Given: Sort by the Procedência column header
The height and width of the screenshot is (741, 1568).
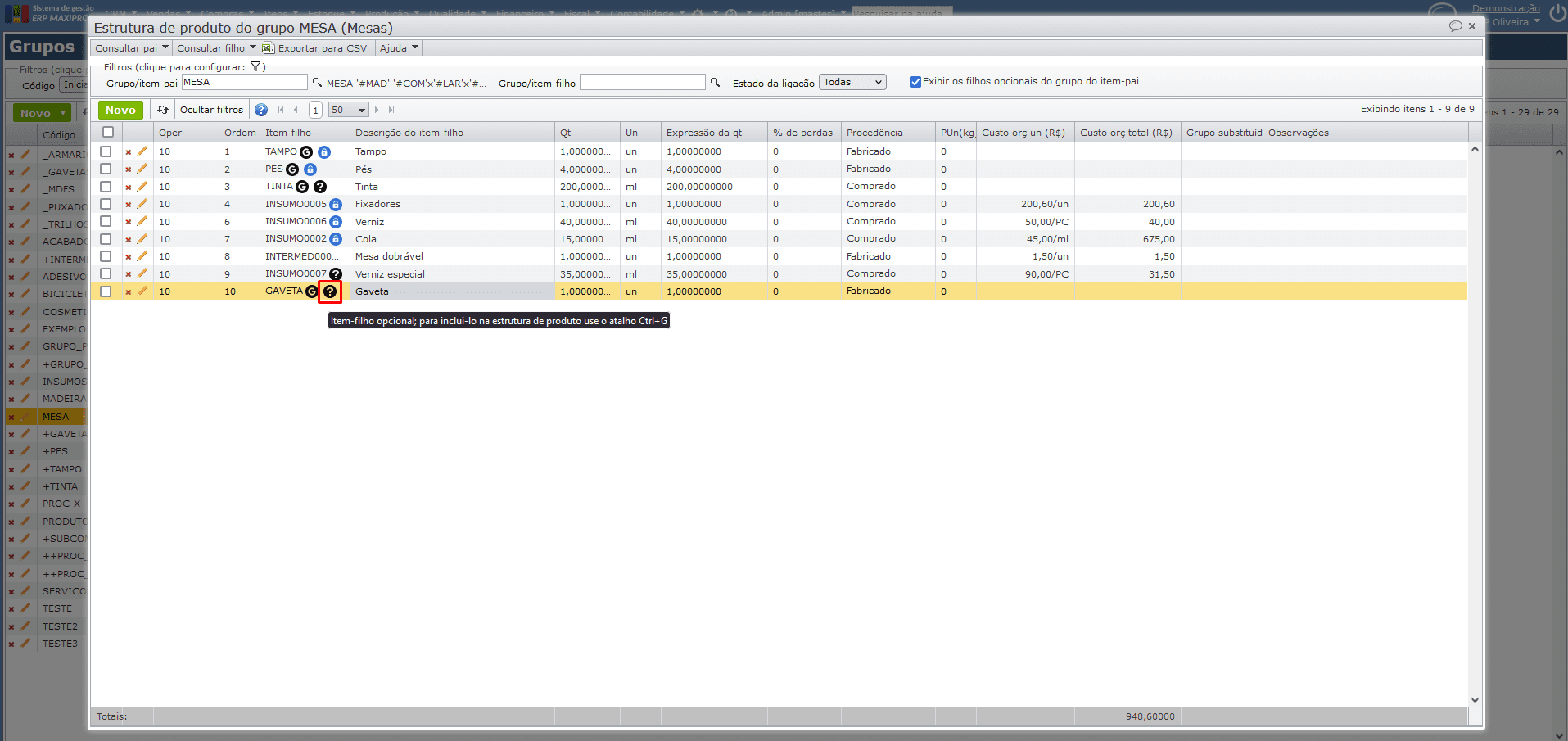Looking at the screenshot, I should point(888,133).
